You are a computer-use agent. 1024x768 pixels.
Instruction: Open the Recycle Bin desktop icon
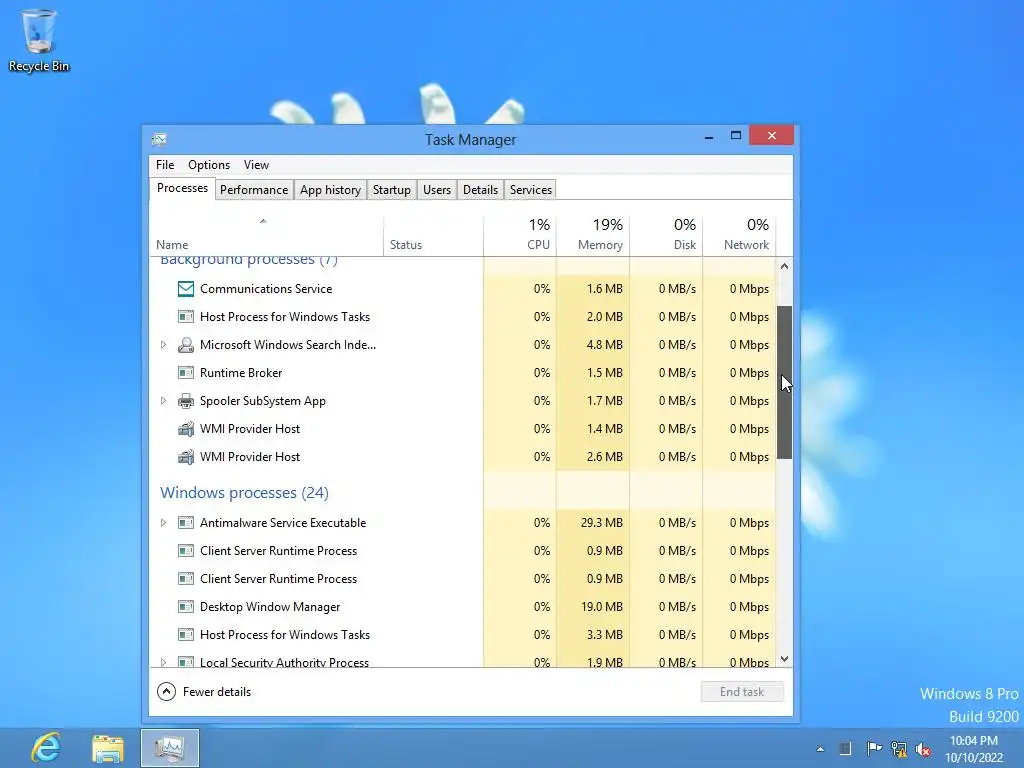[39, 40]
